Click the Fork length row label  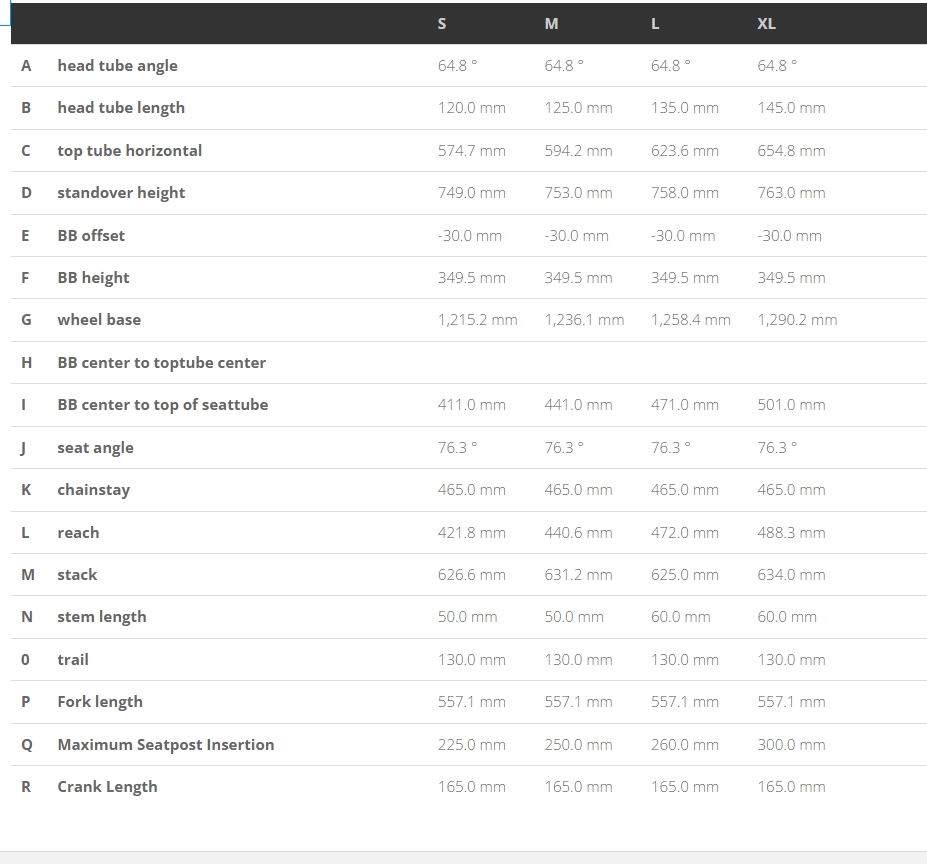(x=100, y=702)
